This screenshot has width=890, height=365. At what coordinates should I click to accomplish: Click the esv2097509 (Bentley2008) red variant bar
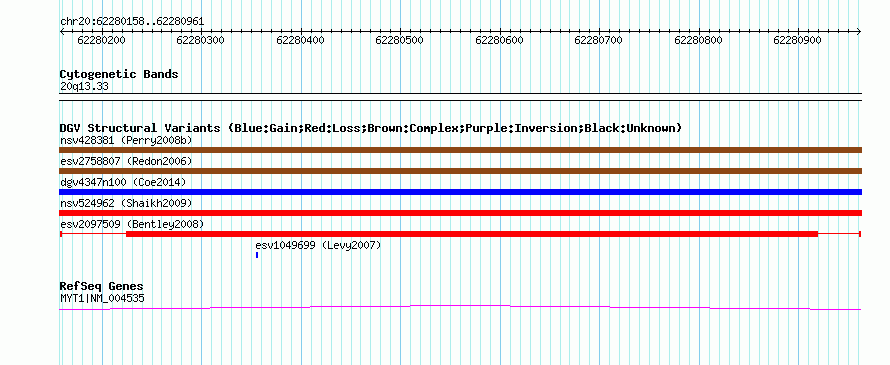[x=460, y=234]
